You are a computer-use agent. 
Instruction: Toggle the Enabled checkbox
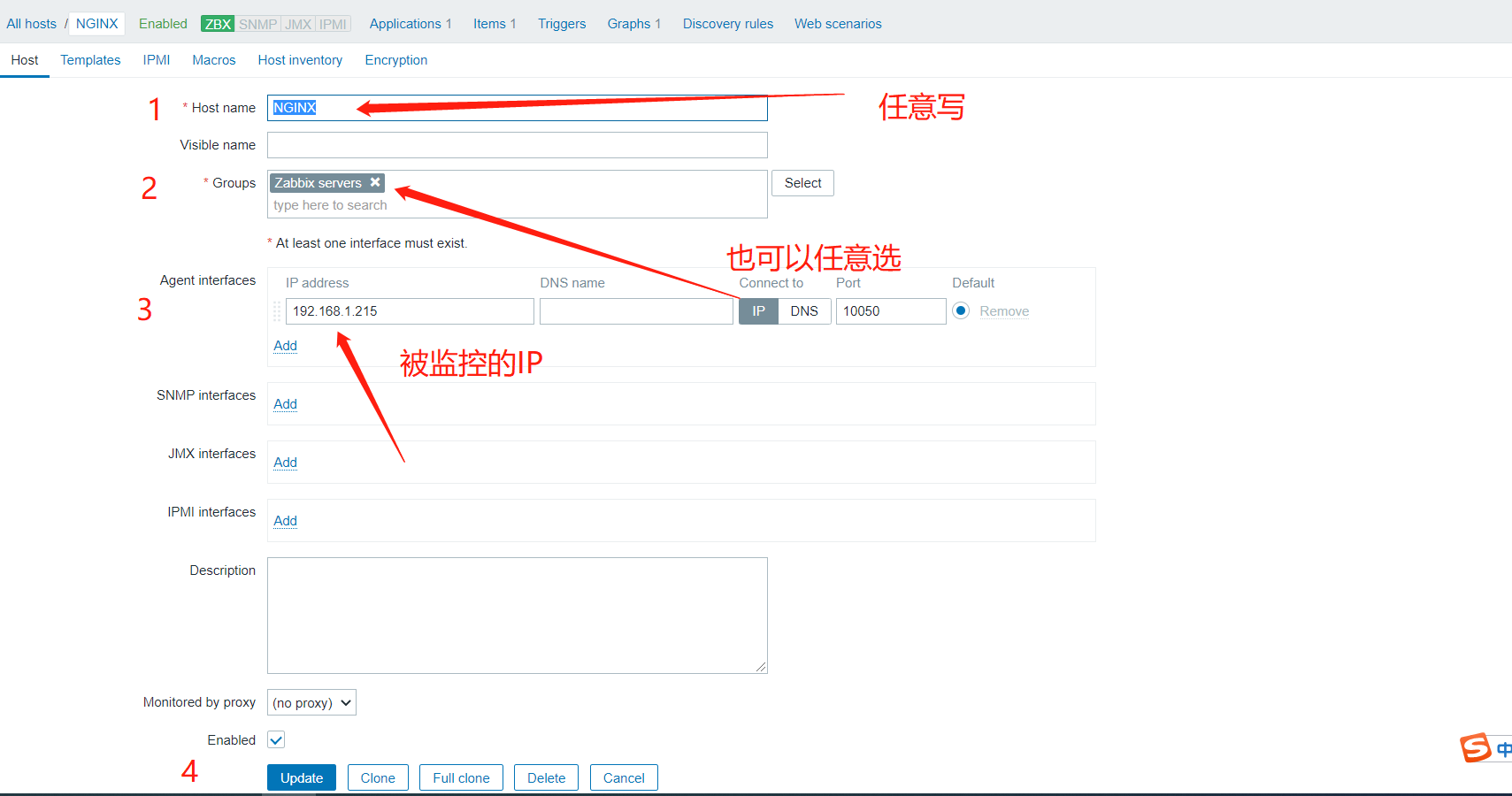[276, 740]
